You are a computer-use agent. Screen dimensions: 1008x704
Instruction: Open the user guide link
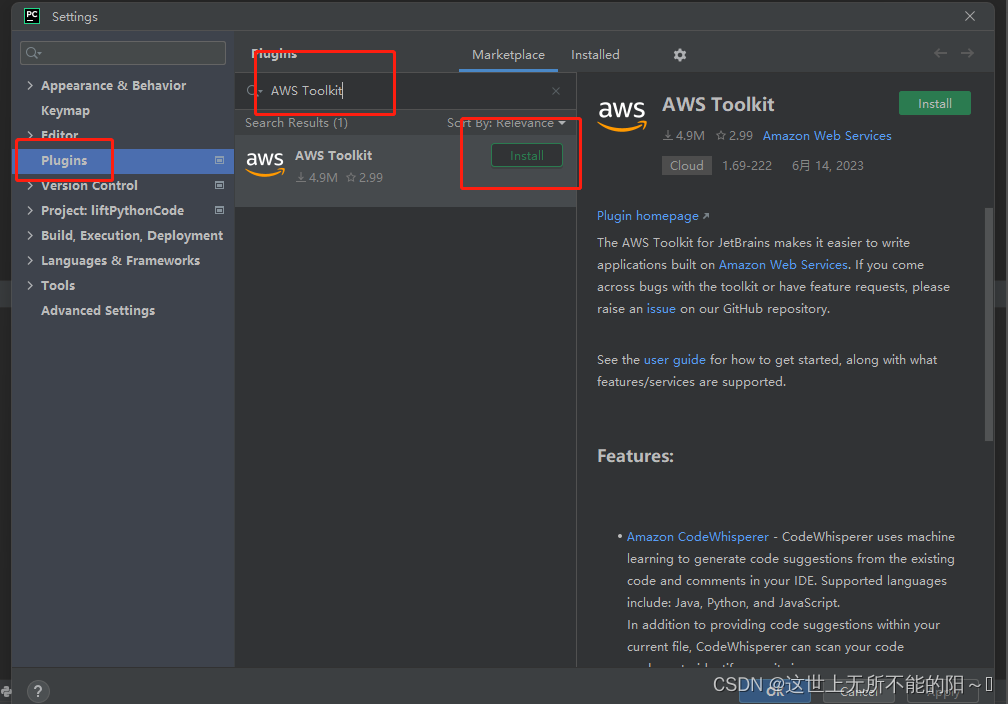point(674,359)
